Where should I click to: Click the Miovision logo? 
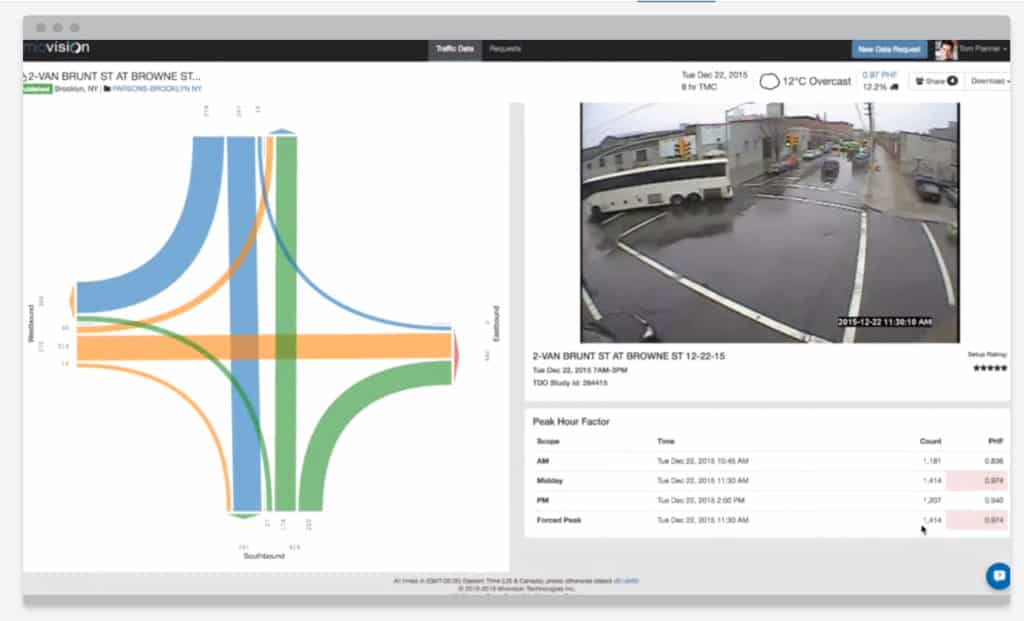[x=57, y=48]
